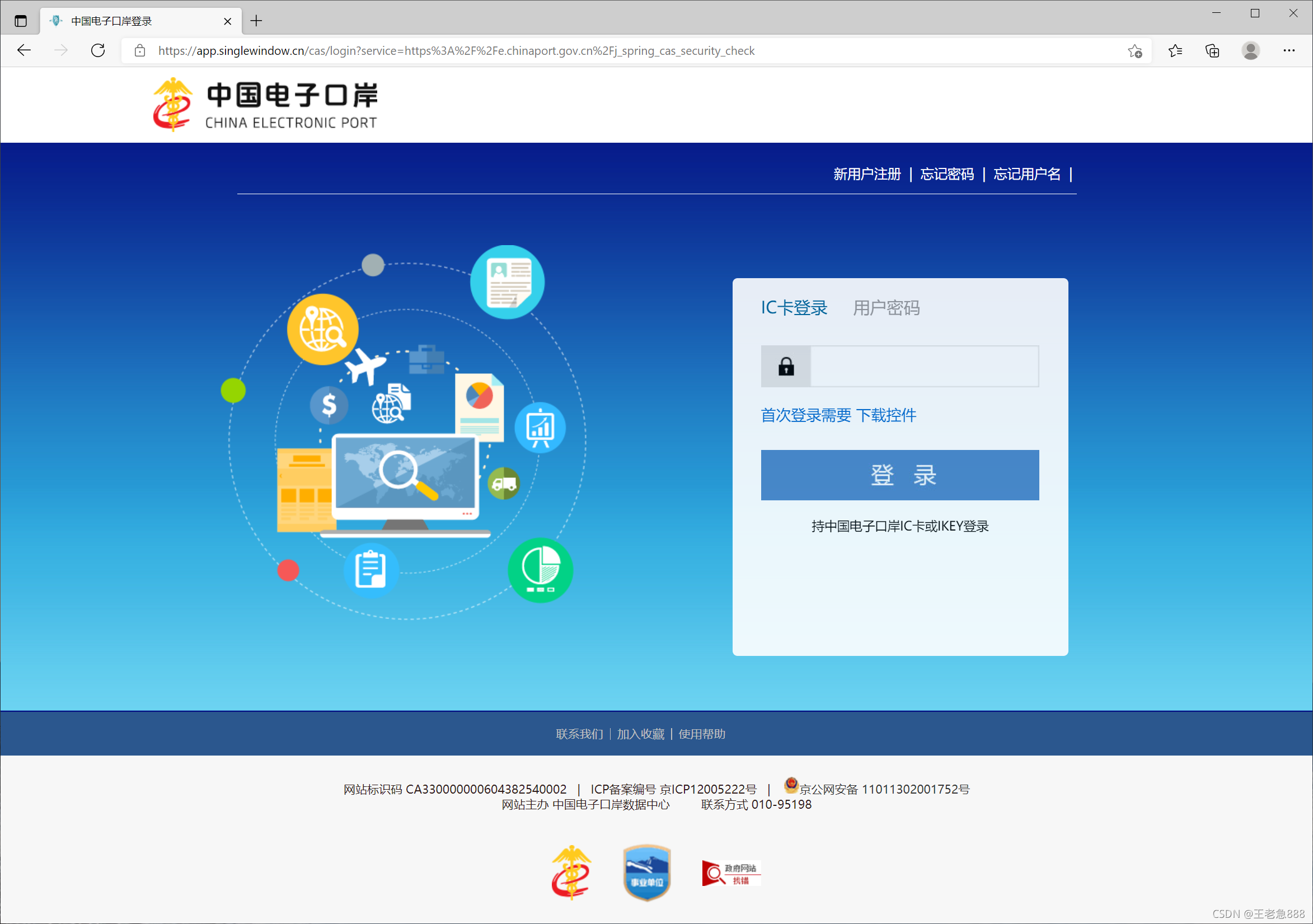Viewport: 1313px width, 924px height.
Task: Click the 忘记密码 link
Action: [946, 174]
